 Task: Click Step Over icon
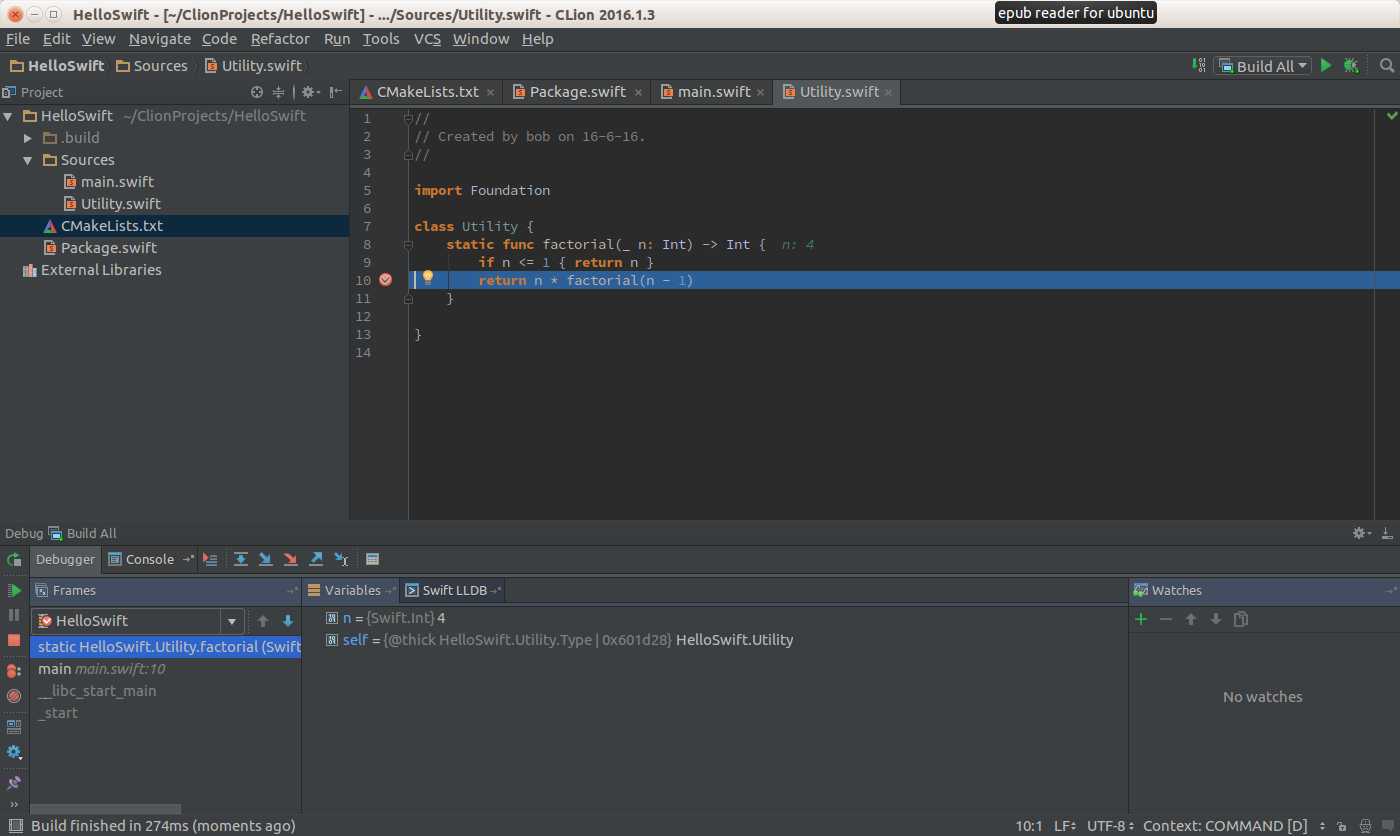pyautogui.click(x=241, y=560)
